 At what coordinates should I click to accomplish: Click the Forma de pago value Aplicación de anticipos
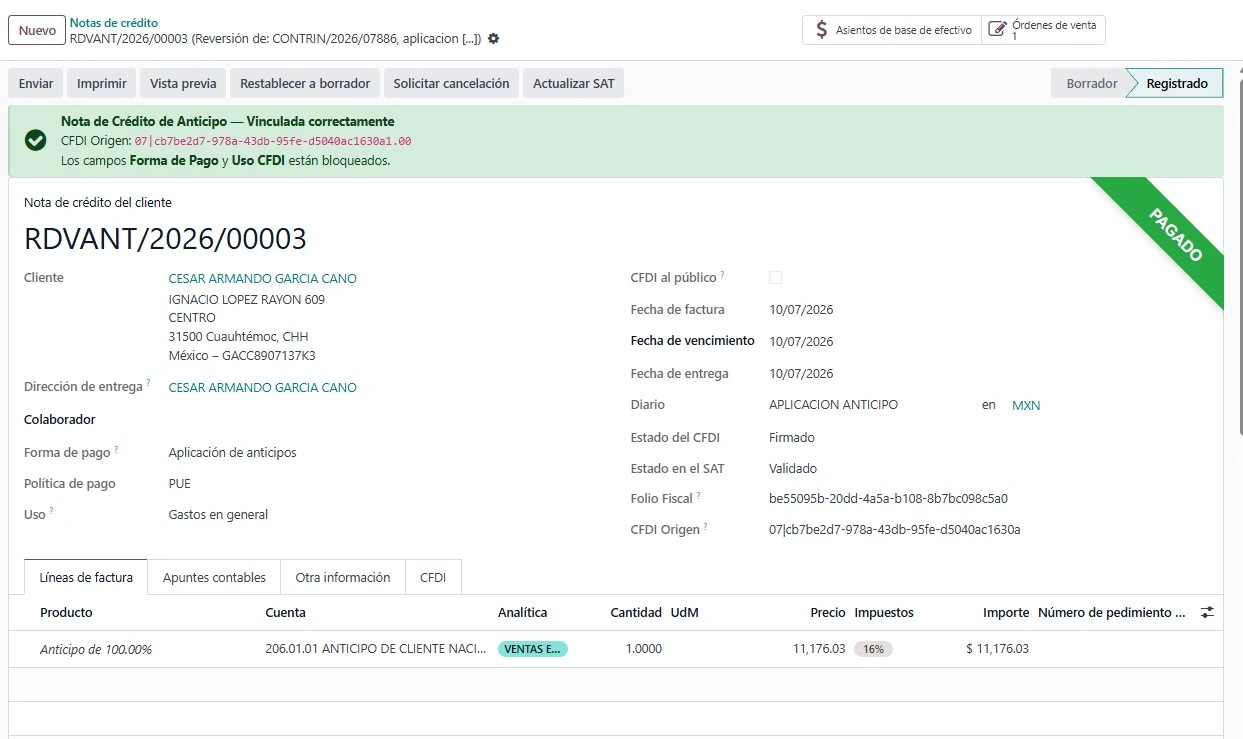click(232, 453)
